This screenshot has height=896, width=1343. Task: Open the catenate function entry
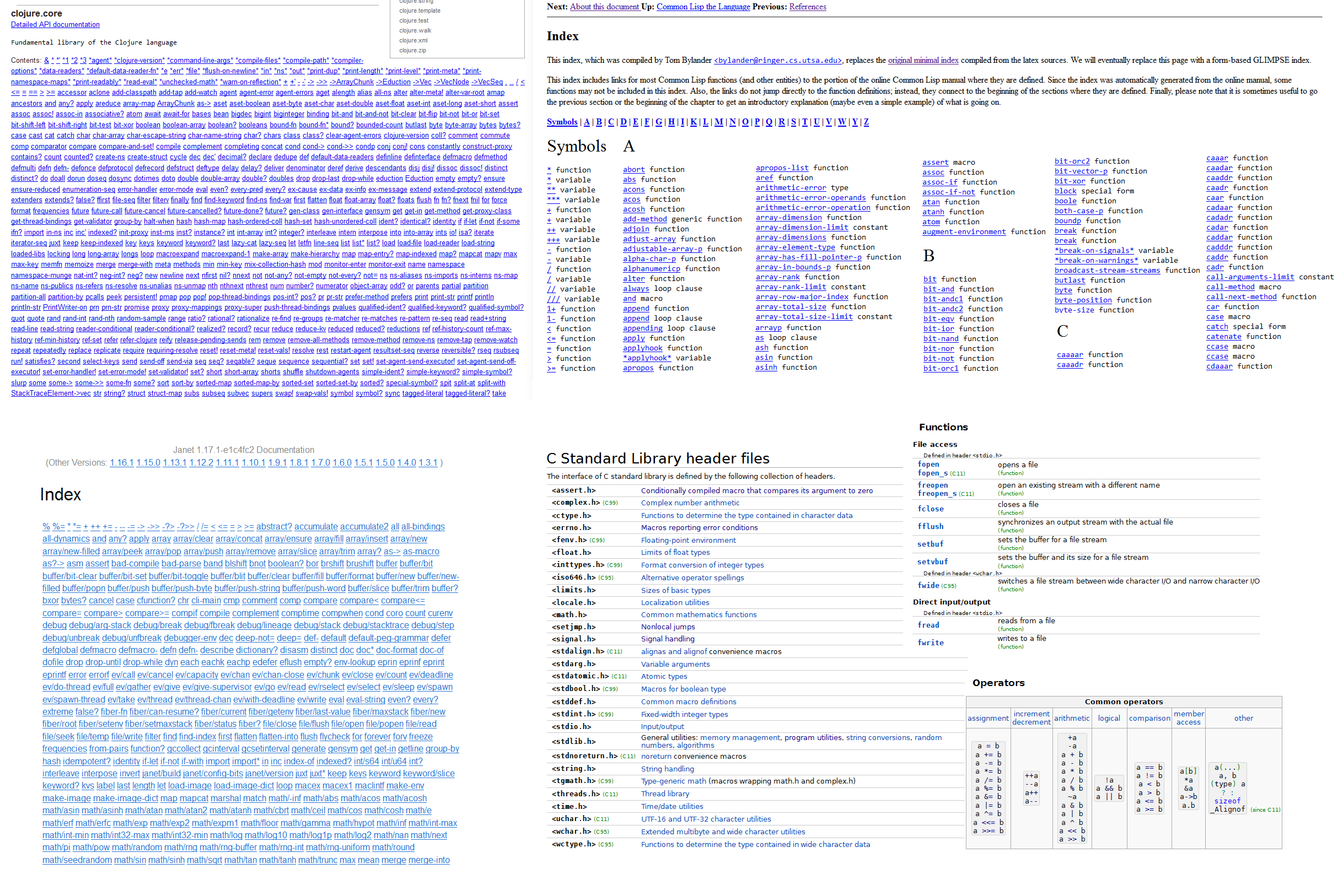click(1223, 337)
